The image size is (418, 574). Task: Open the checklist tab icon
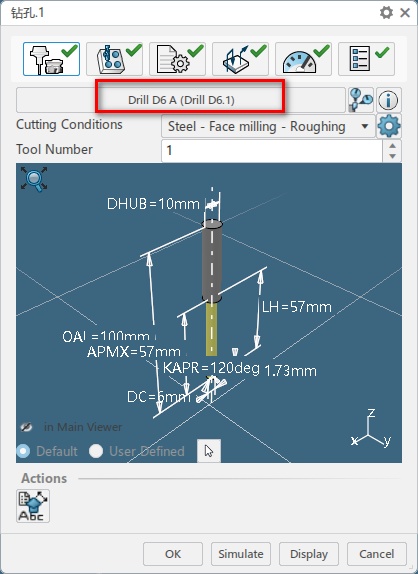[366, 59]
